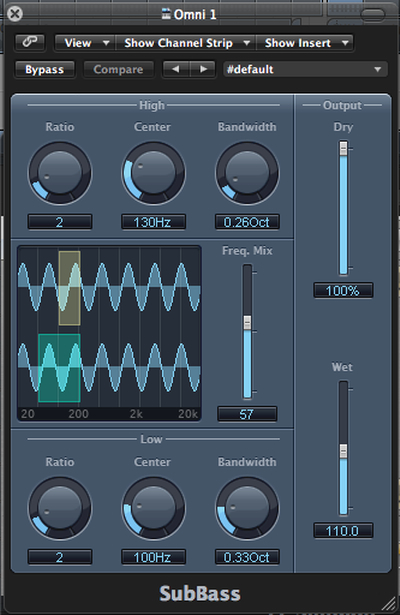The width and height of the screenshot is (400, 615).
Task: Click the 130Hz center value field
Action: tap(153, 222)
